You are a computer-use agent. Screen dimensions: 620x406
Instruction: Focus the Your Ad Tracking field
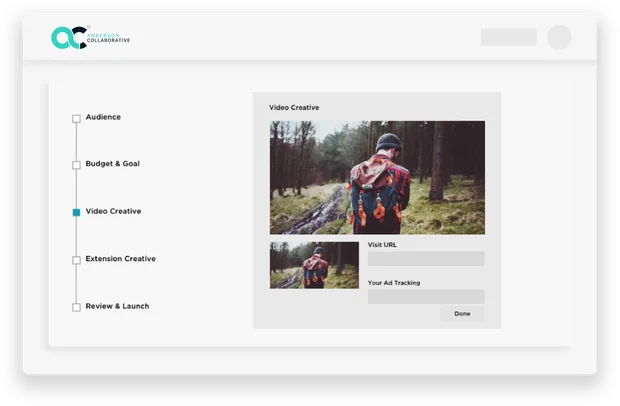pos(426,296)
